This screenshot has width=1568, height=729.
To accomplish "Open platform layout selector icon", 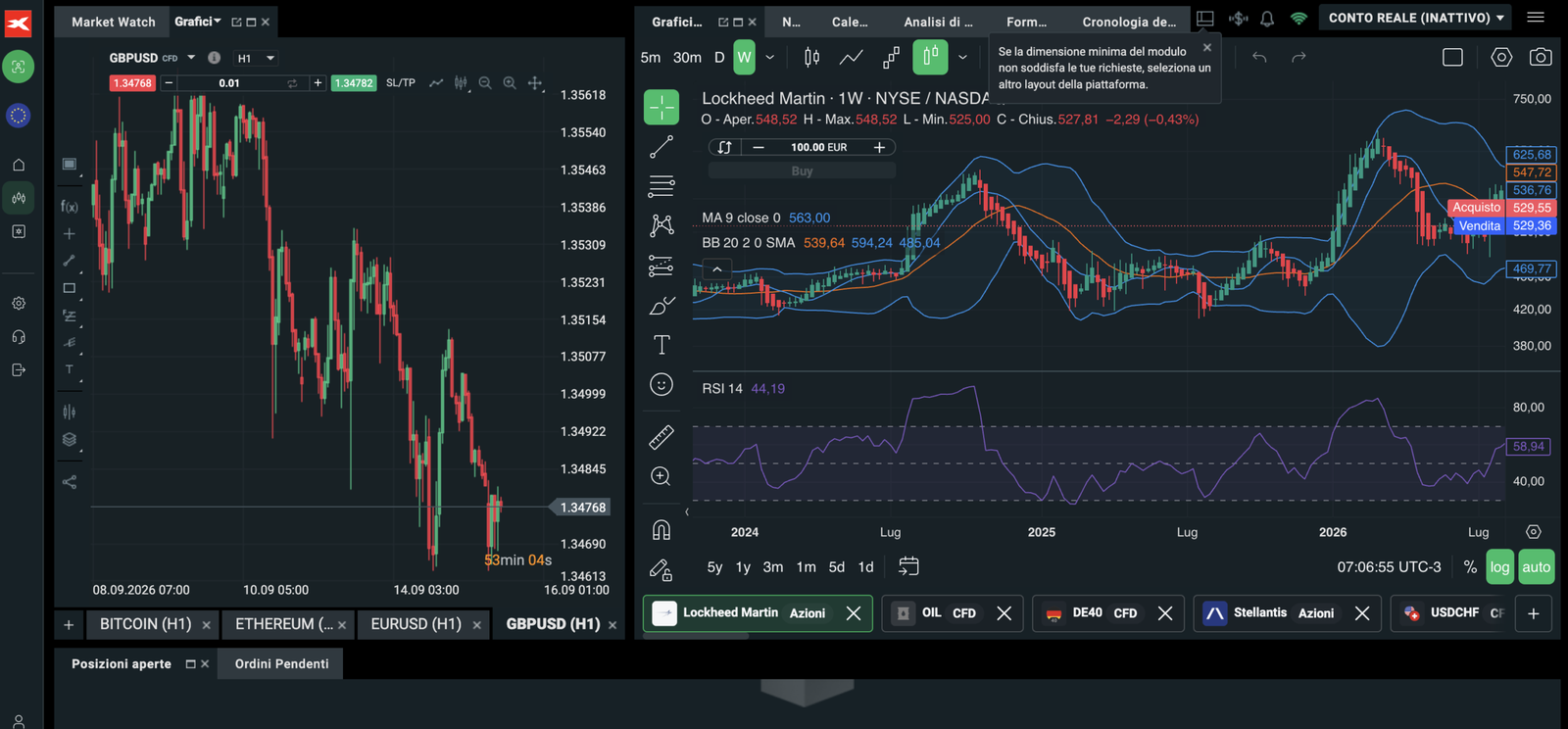I will (x=1205, y=19).
